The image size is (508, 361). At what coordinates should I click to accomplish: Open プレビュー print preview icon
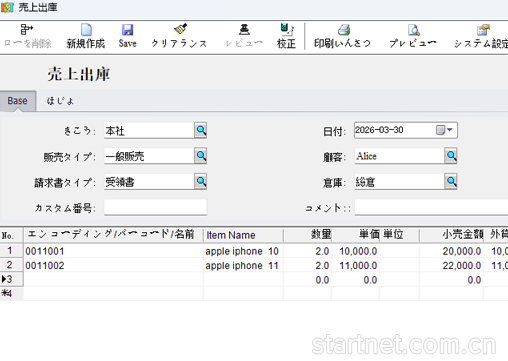point(413,30)
